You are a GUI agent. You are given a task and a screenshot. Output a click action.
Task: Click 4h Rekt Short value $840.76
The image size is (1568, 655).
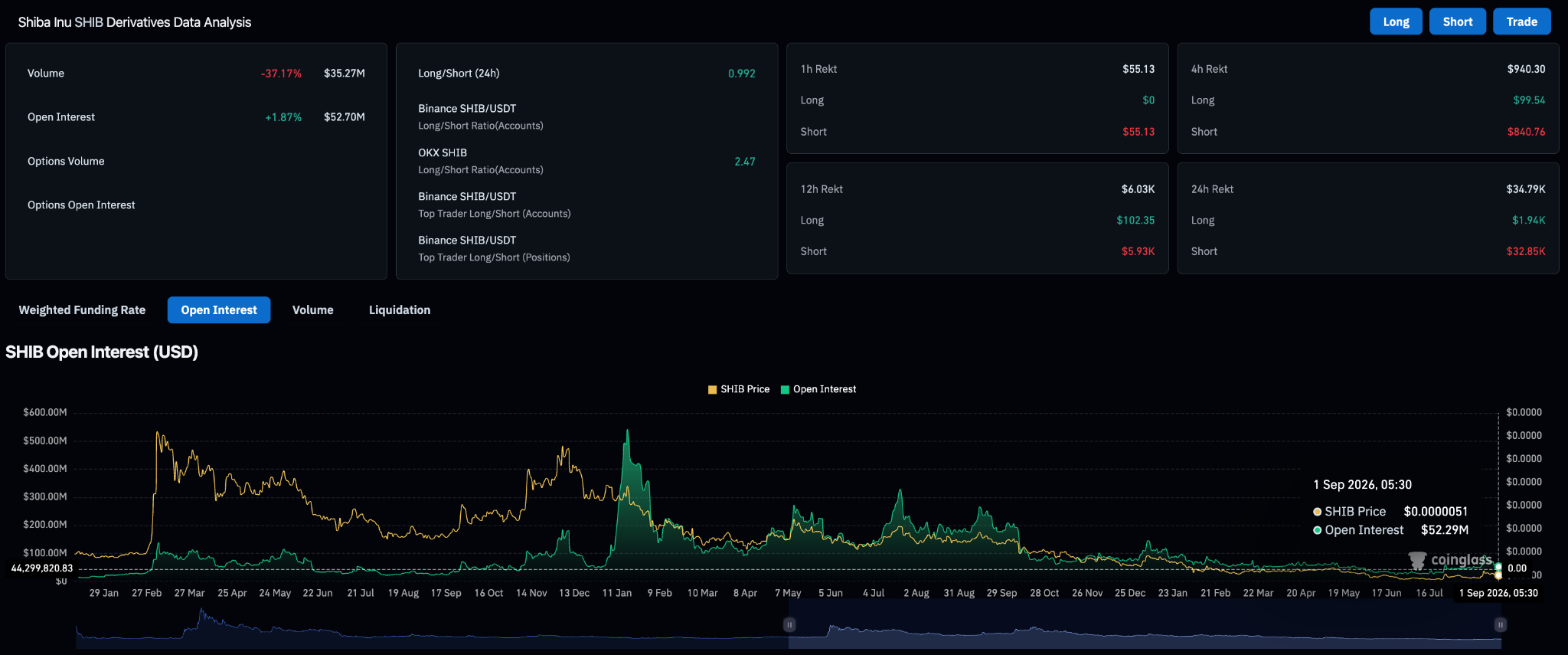click(1526, 132)
